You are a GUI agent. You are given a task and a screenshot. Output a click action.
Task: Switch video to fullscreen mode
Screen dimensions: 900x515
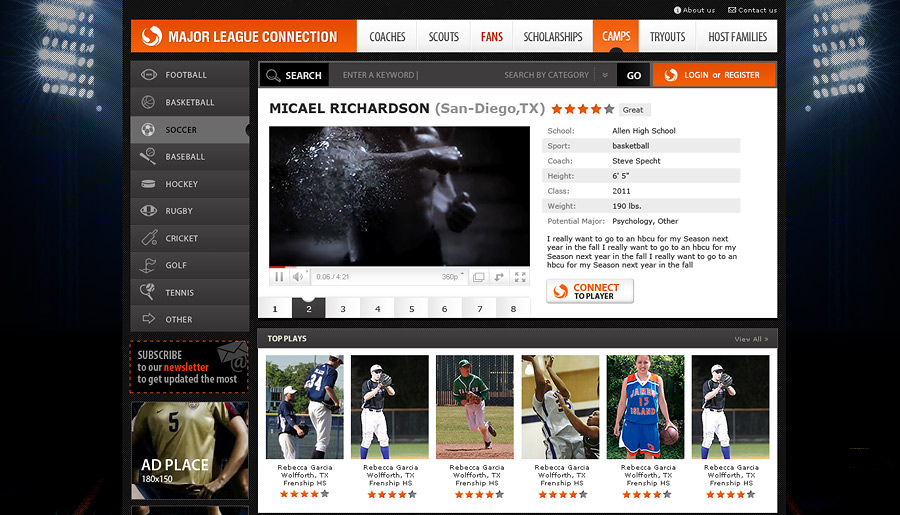click(520, 277)
